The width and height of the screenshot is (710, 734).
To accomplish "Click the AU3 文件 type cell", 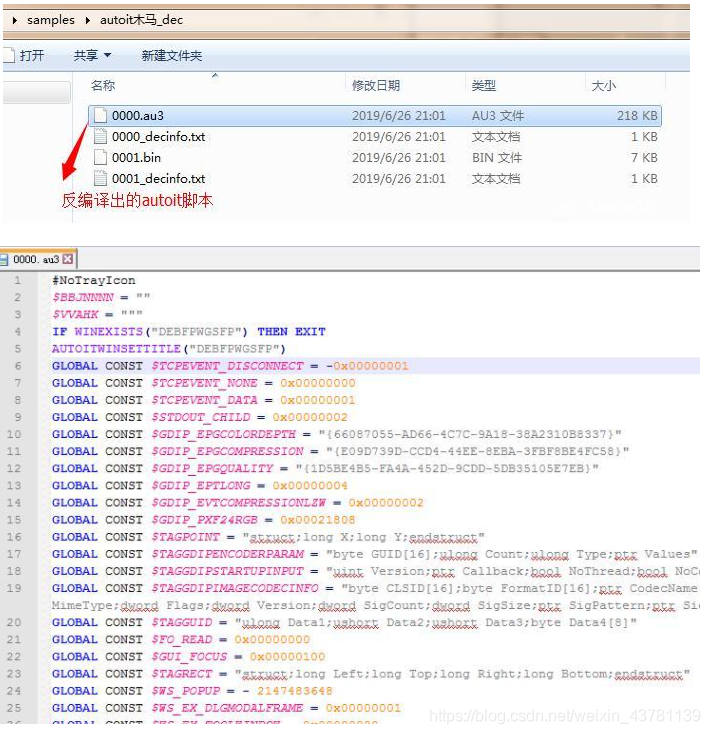I will pyautogui.click(x=498, y=116).
